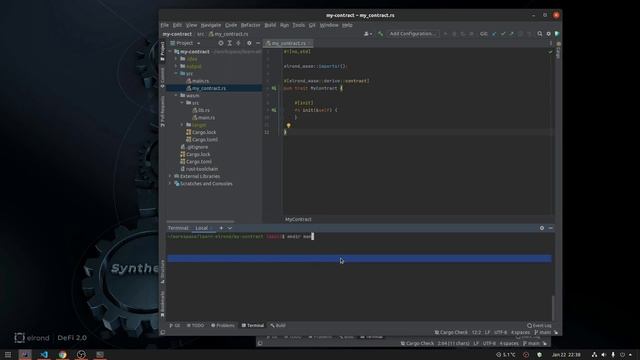Select the my_contract.rs editor tab
This screenshot has height=360, width=640.
[288, 43]
